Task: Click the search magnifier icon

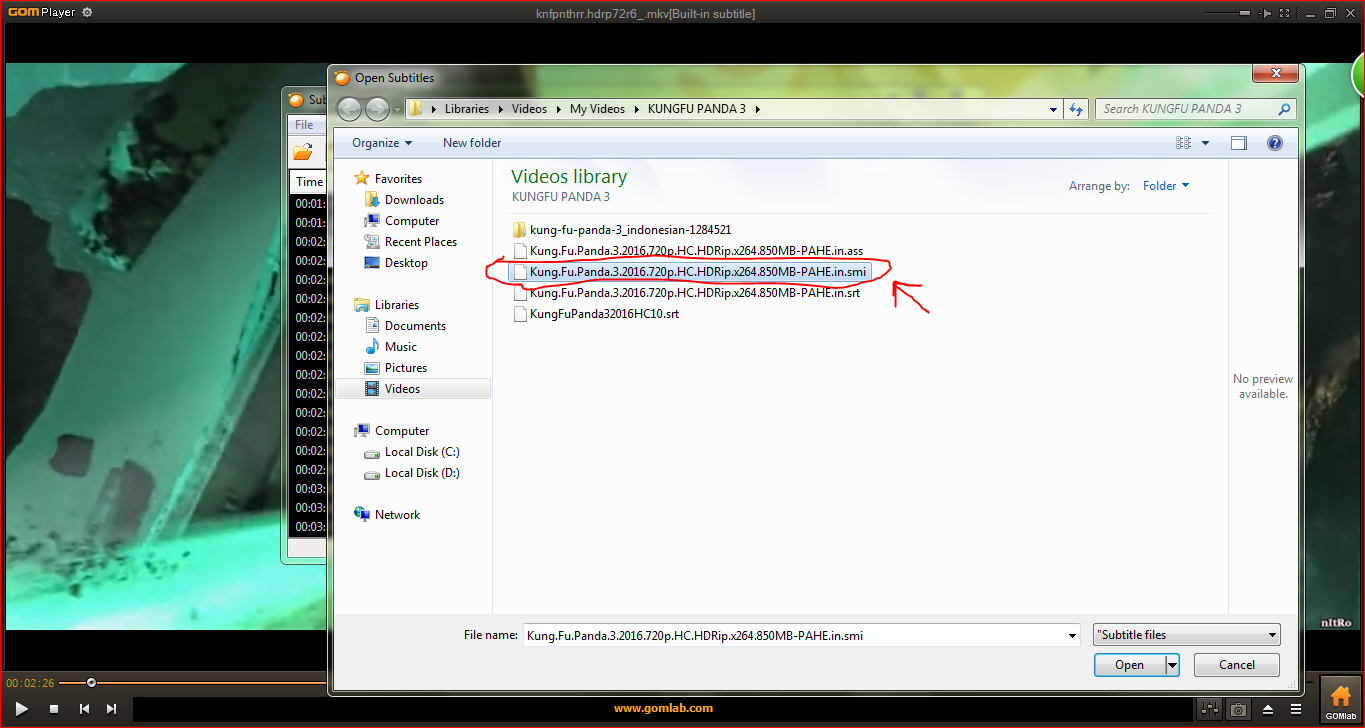Action: [1285, 109]
